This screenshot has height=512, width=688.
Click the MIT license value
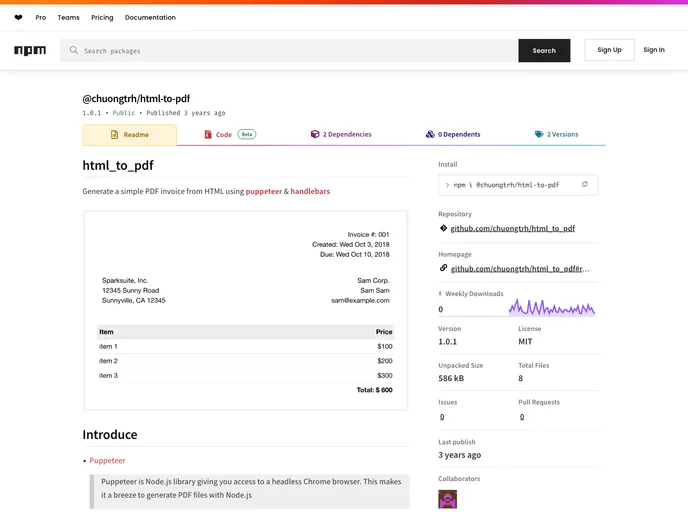pyautogui.click(x=525, y=341)
